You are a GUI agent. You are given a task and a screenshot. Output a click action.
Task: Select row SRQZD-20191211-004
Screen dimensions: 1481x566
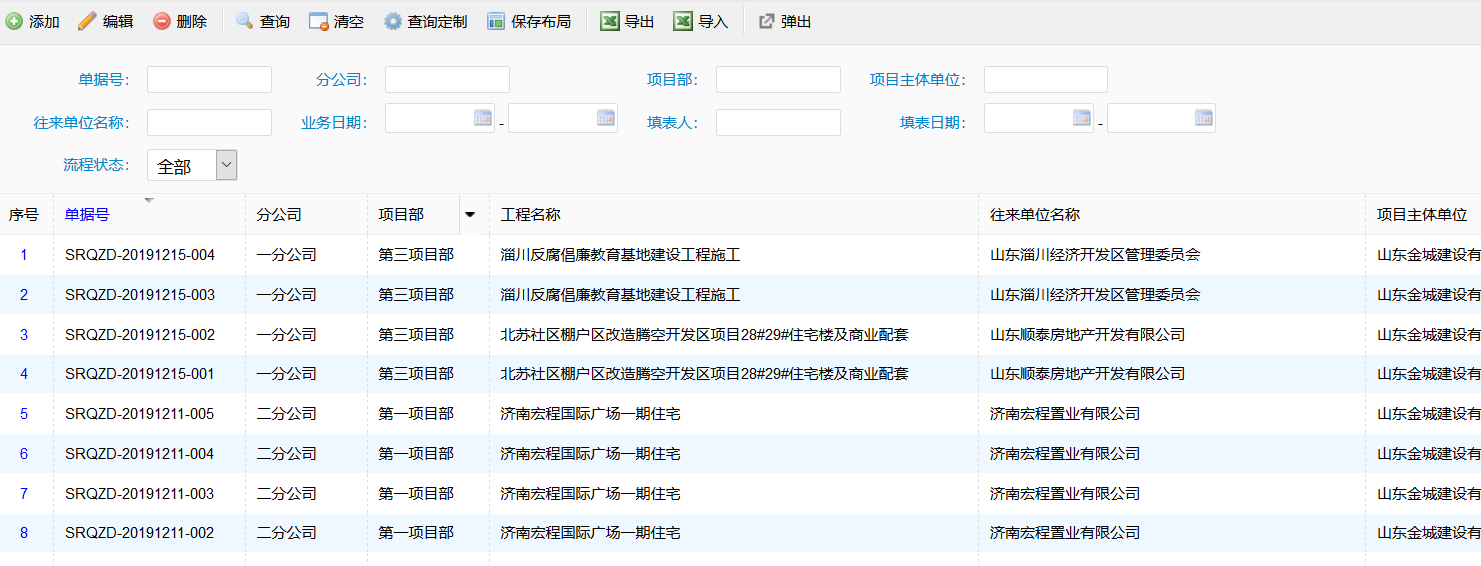[740, 454]
